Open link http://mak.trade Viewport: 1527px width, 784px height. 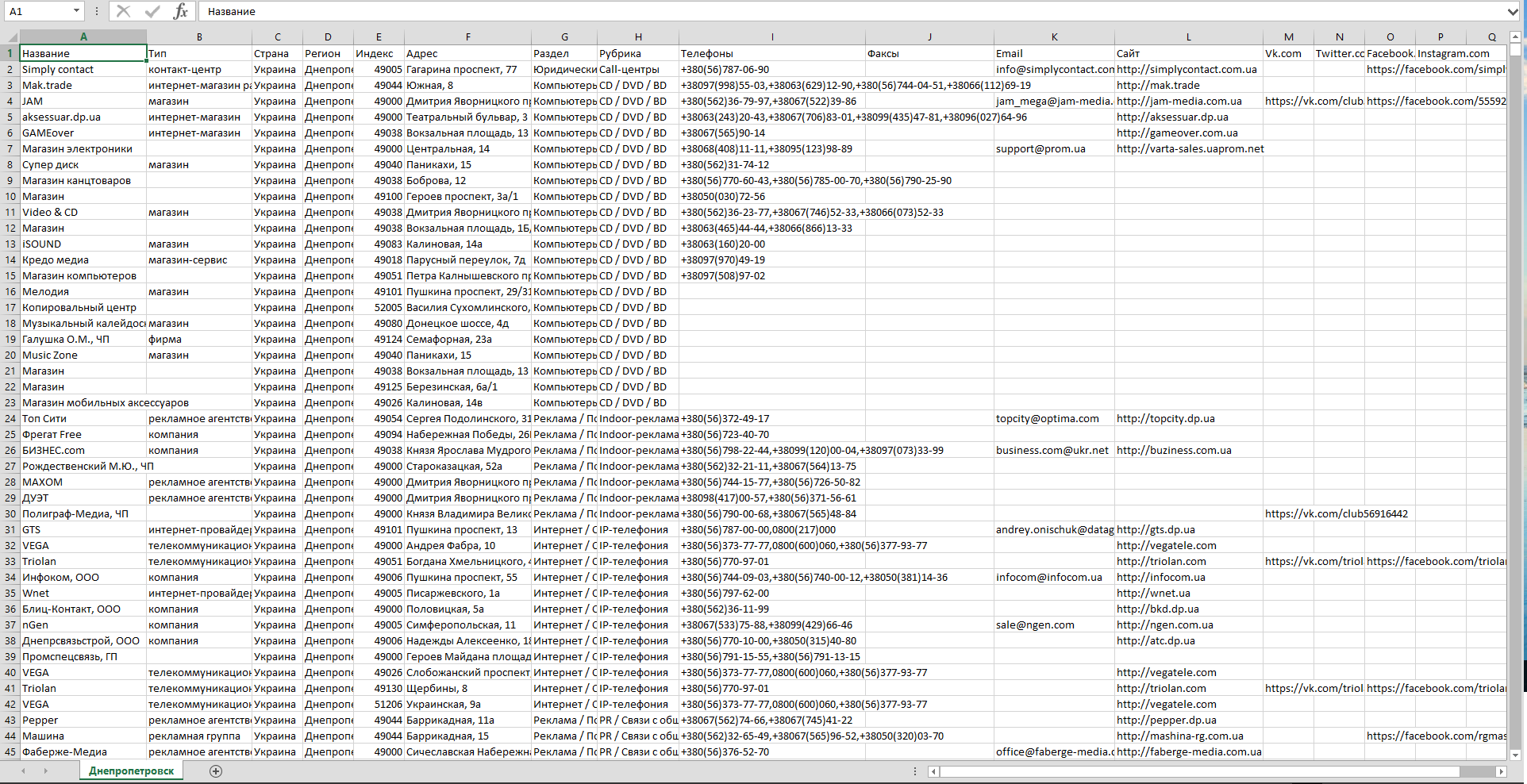[x=1158, y=85]
